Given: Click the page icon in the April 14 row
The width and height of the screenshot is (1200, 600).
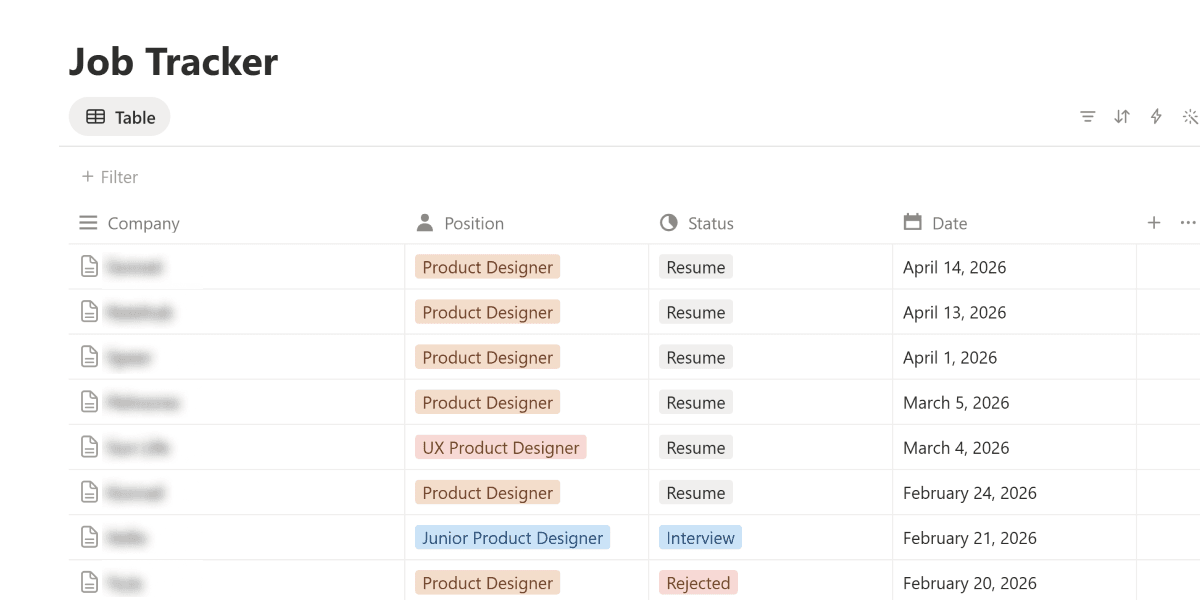Looking at the screenshot, I should click(90, 267).
